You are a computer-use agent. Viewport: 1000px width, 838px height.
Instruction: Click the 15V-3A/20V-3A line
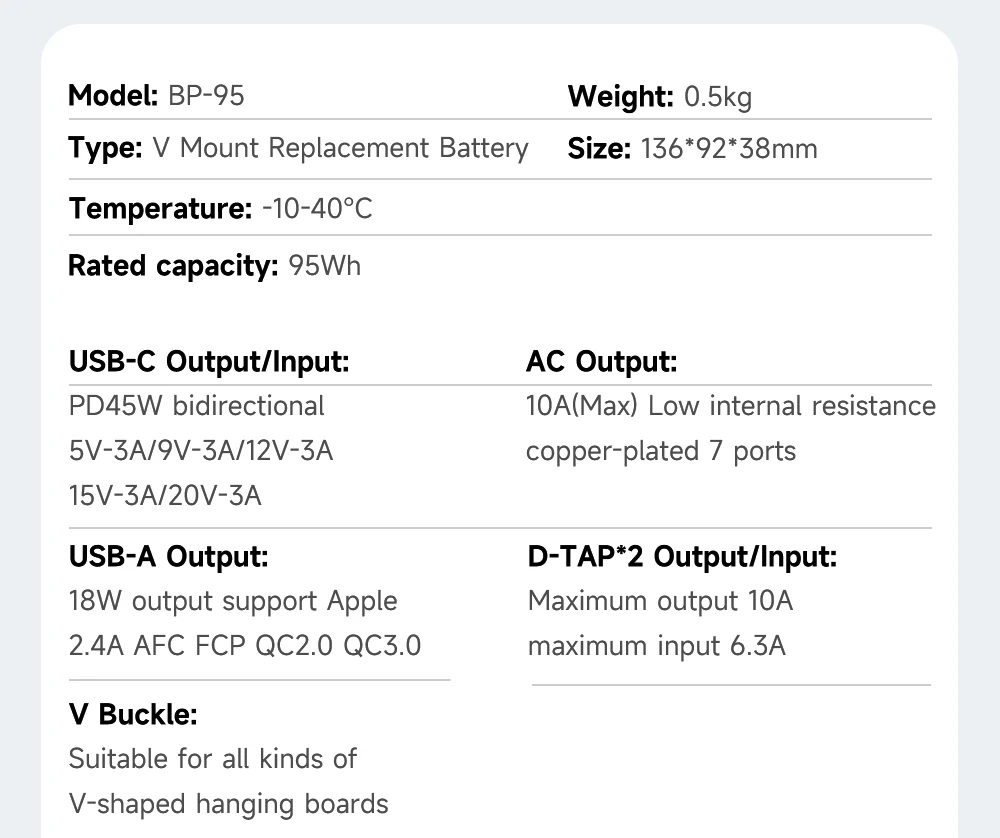point(165,496)
